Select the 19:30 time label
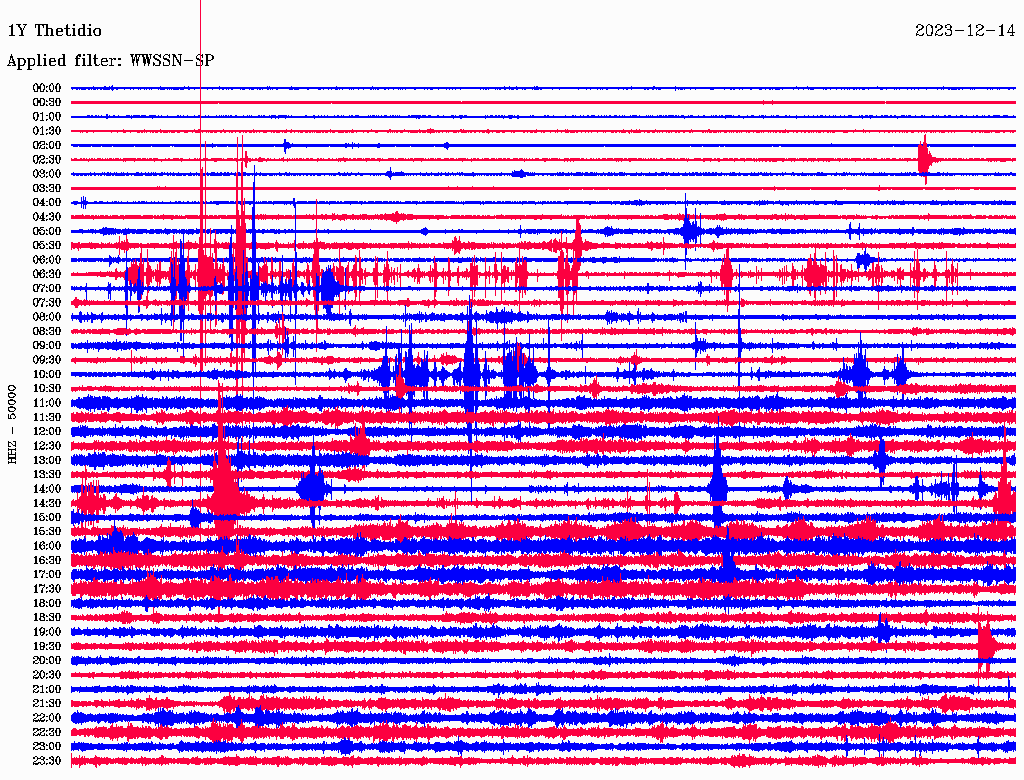 coord(47,647)
